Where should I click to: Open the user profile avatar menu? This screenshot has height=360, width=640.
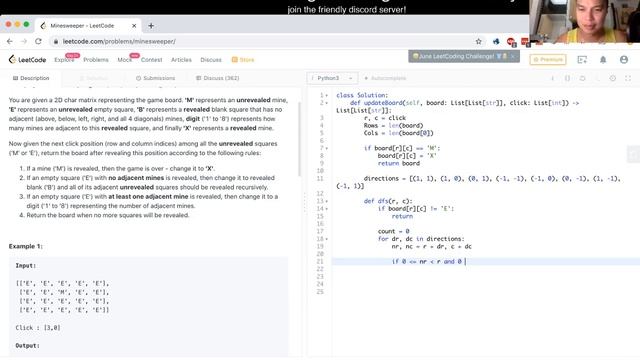click(624, 60)
